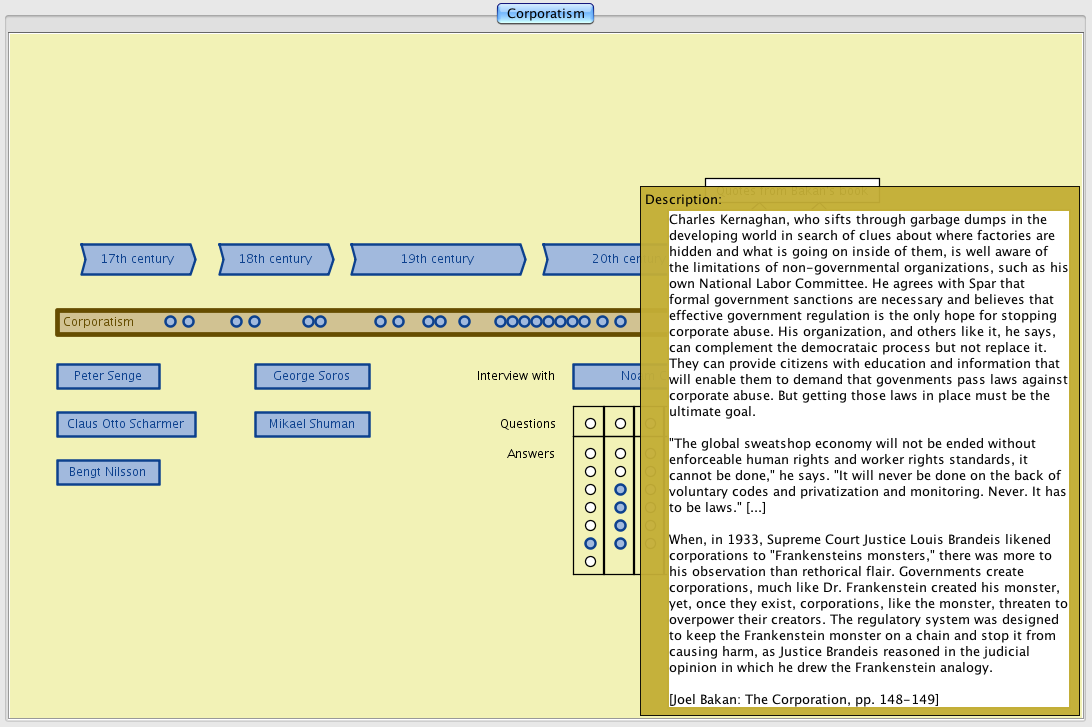Select the George Soros box
Image resolution: width=1092 pixels, height=727 pixels.
click(x=312, y=376)
